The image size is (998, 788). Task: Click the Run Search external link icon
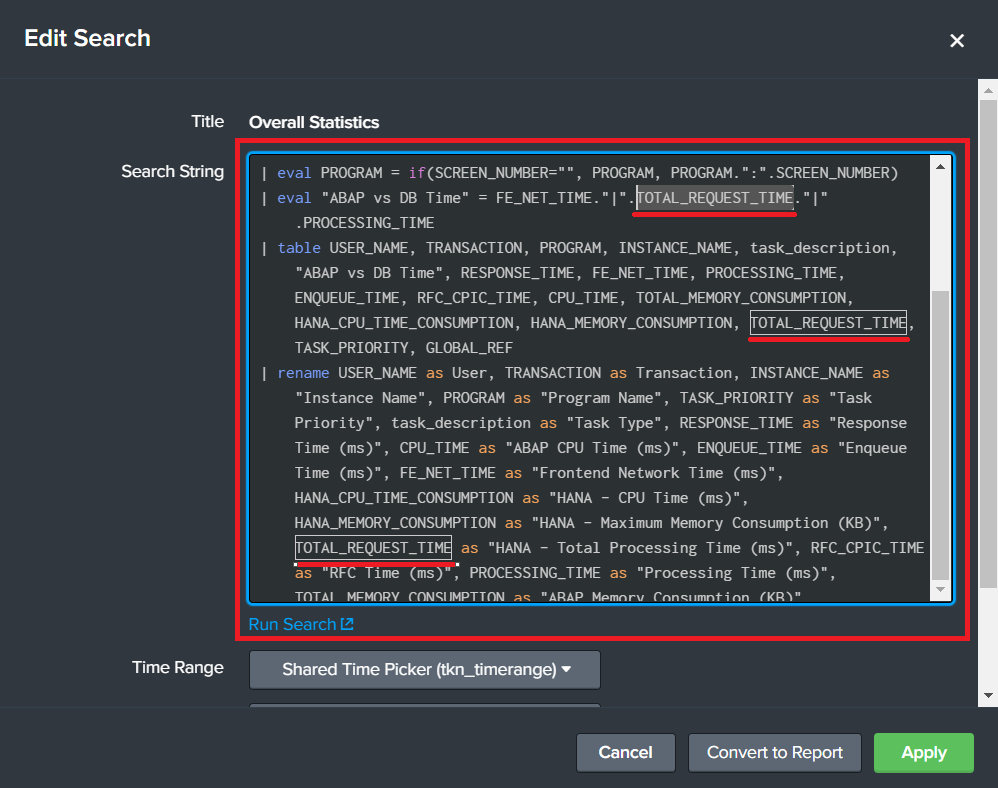click(347, 625)
